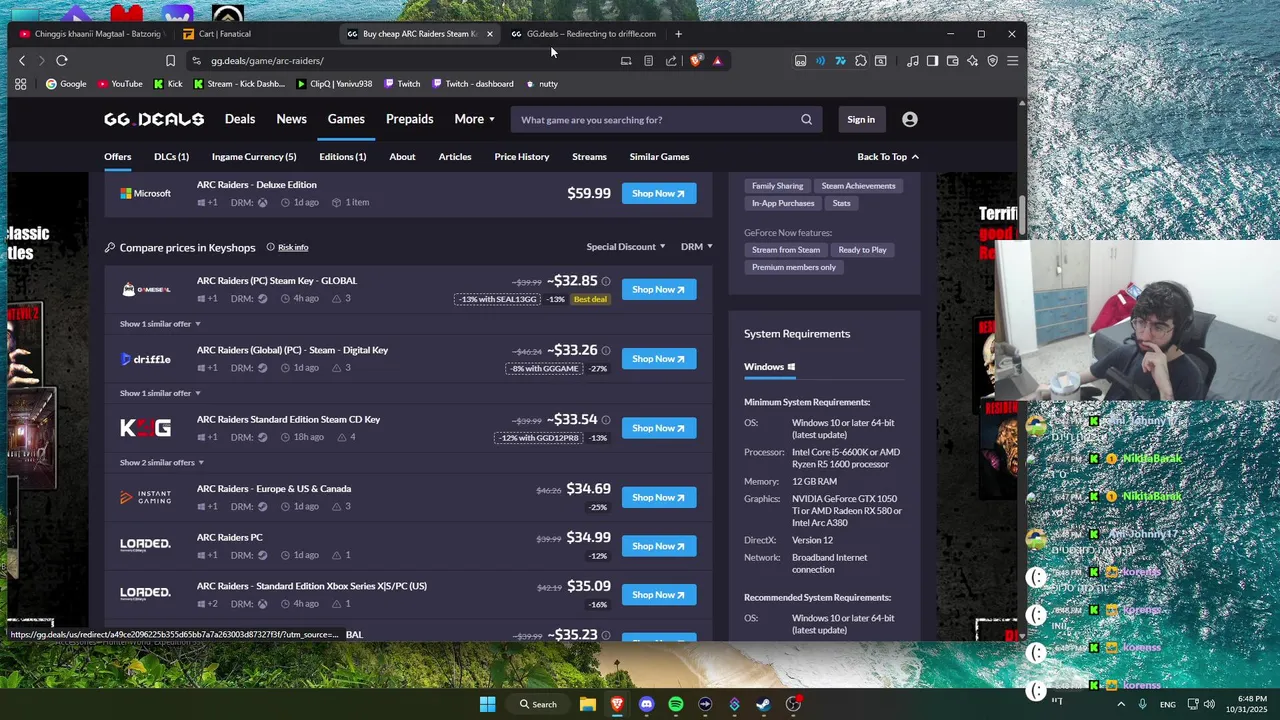Screen dimensions: 1280x720
Task: Open Brave Leo AI sparkle icon
Action: (x=972, y=60)
